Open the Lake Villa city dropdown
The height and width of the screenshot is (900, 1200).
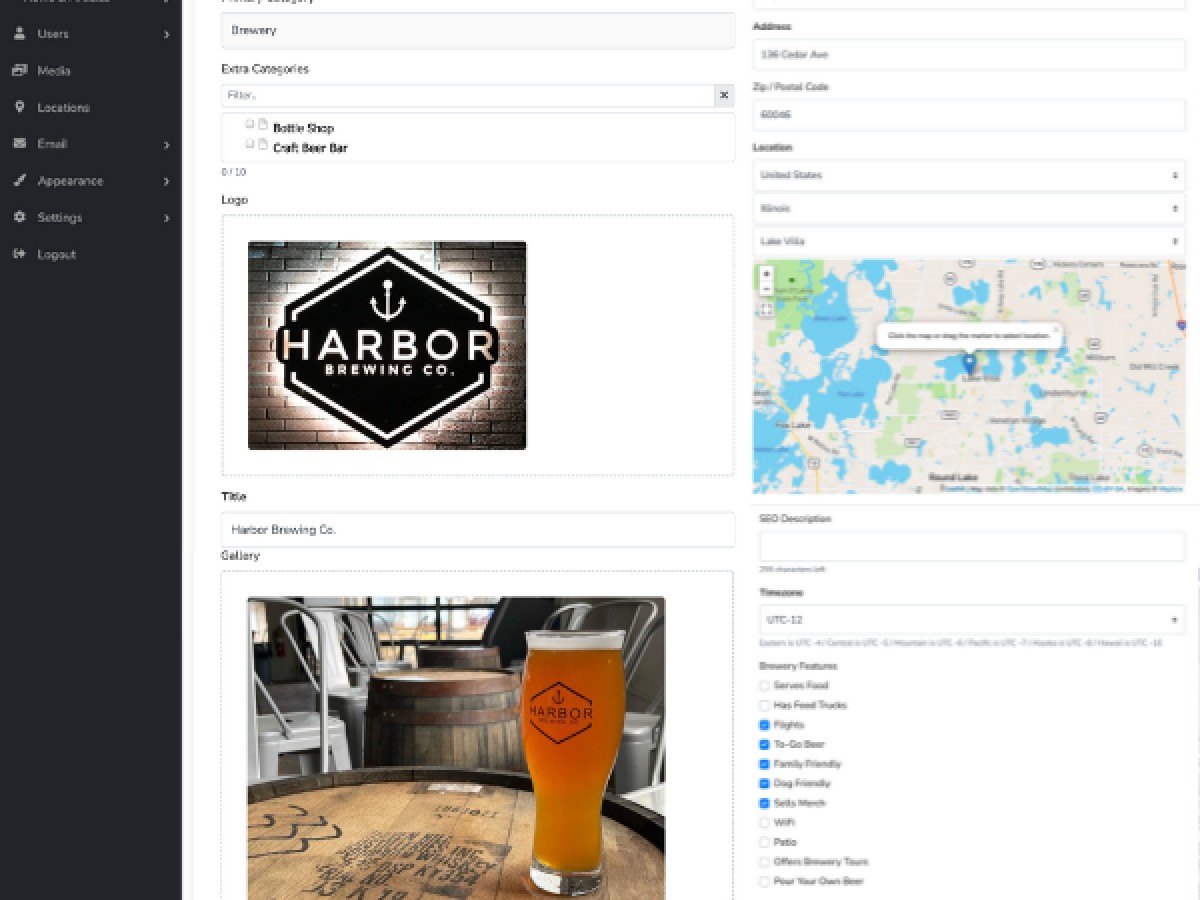click(968, 242)
